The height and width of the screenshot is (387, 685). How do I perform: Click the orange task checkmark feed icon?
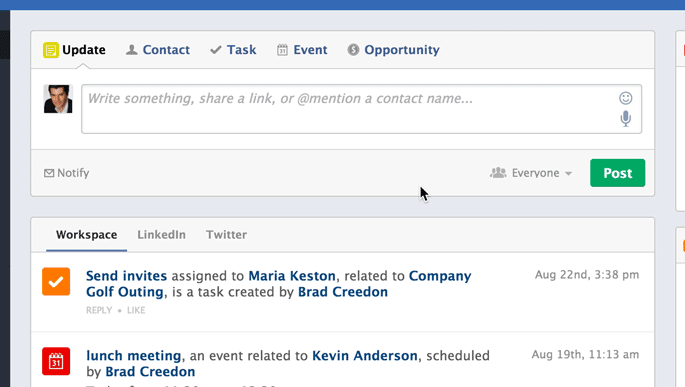56,282
